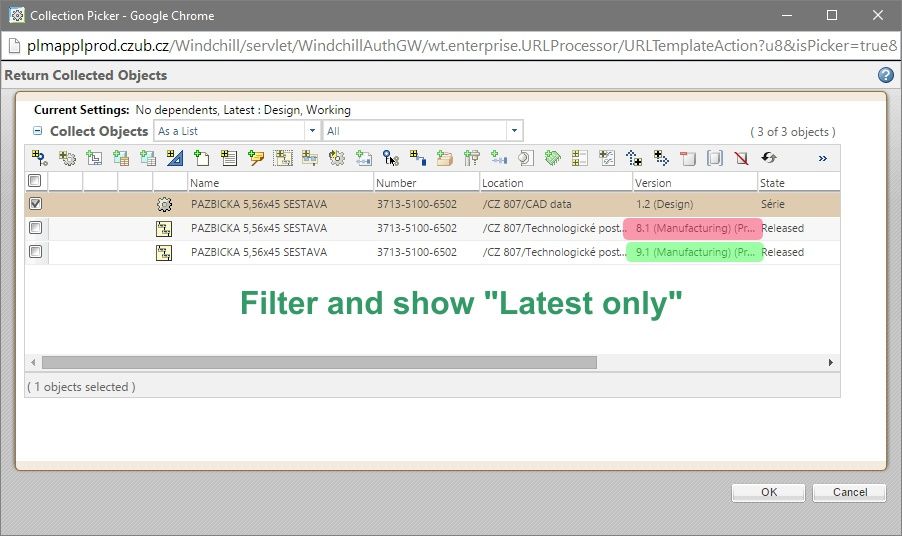Click the scrollbar left arrow
The height and width of the screenshot is (536, 902).
[x=33, y=362]
